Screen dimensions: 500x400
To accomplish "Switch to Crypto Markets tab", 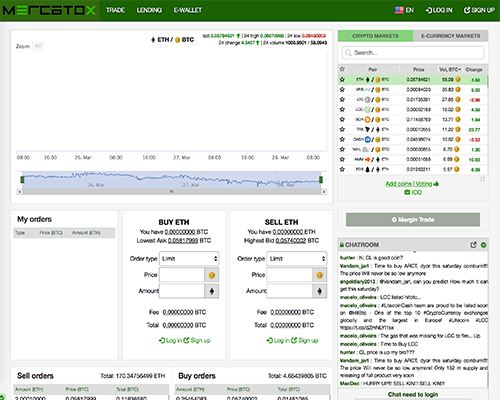I will click(375, 36).
